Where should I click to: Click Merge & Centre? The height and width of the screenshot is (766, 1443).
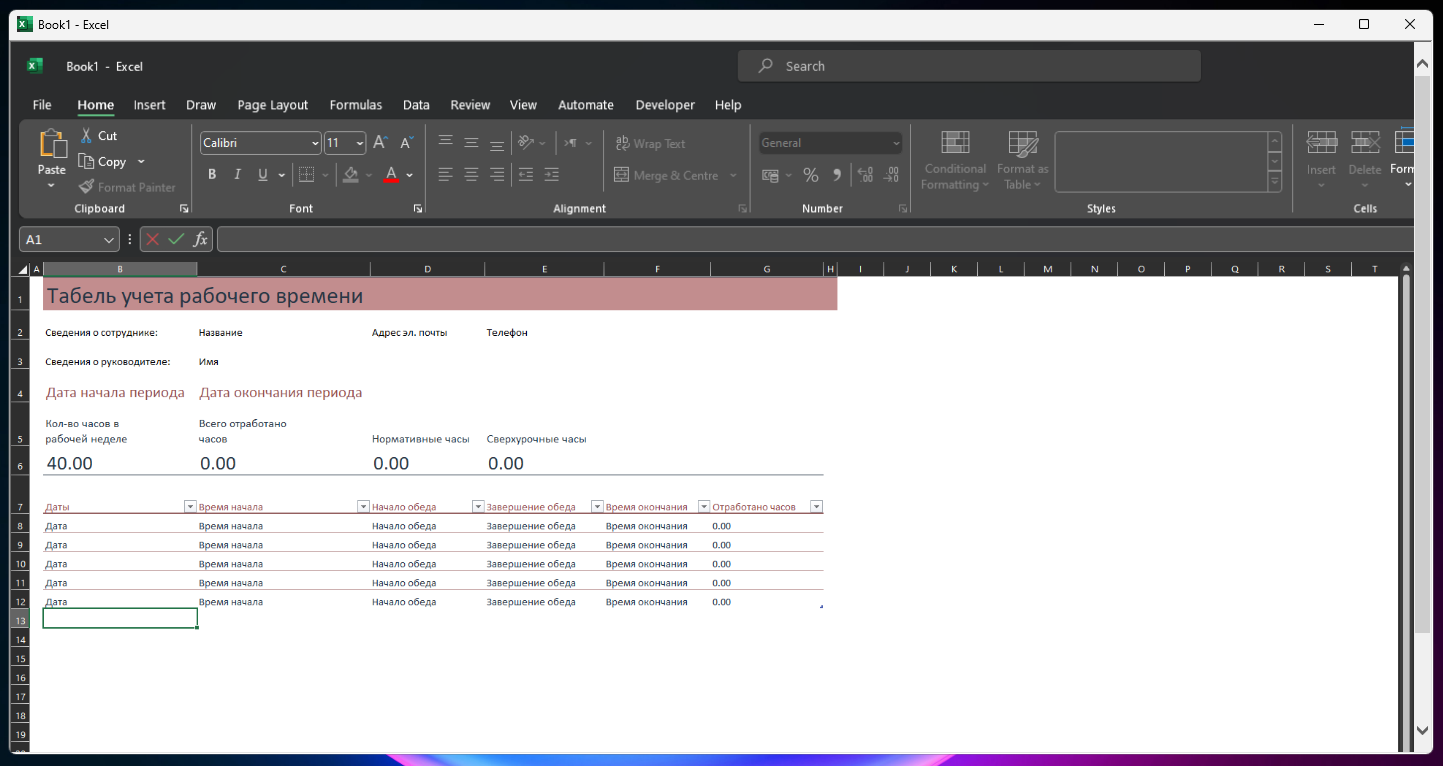[x=667, y=175]
